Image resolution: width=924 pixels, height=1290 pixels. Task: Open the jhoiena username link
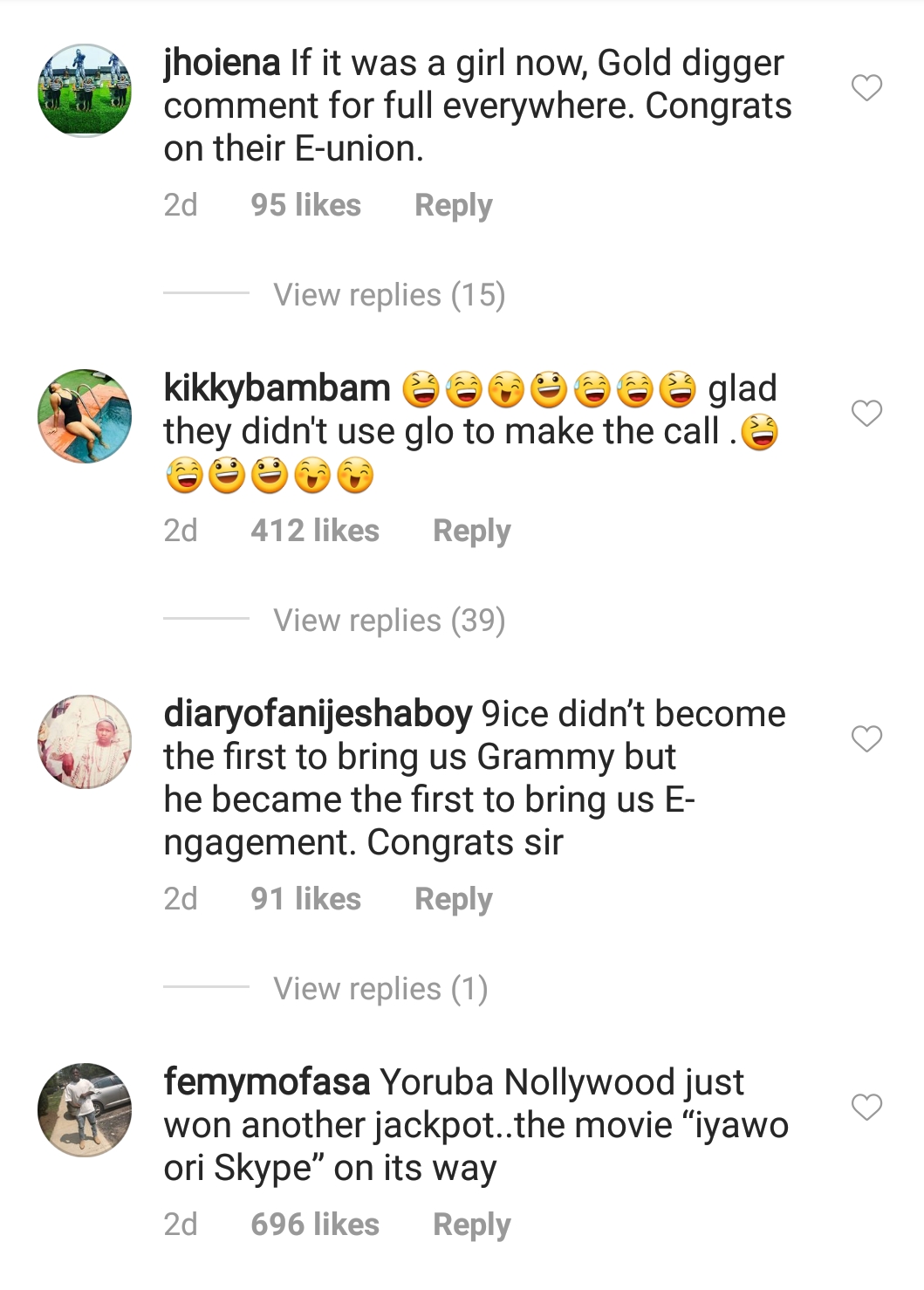[222, 64]
